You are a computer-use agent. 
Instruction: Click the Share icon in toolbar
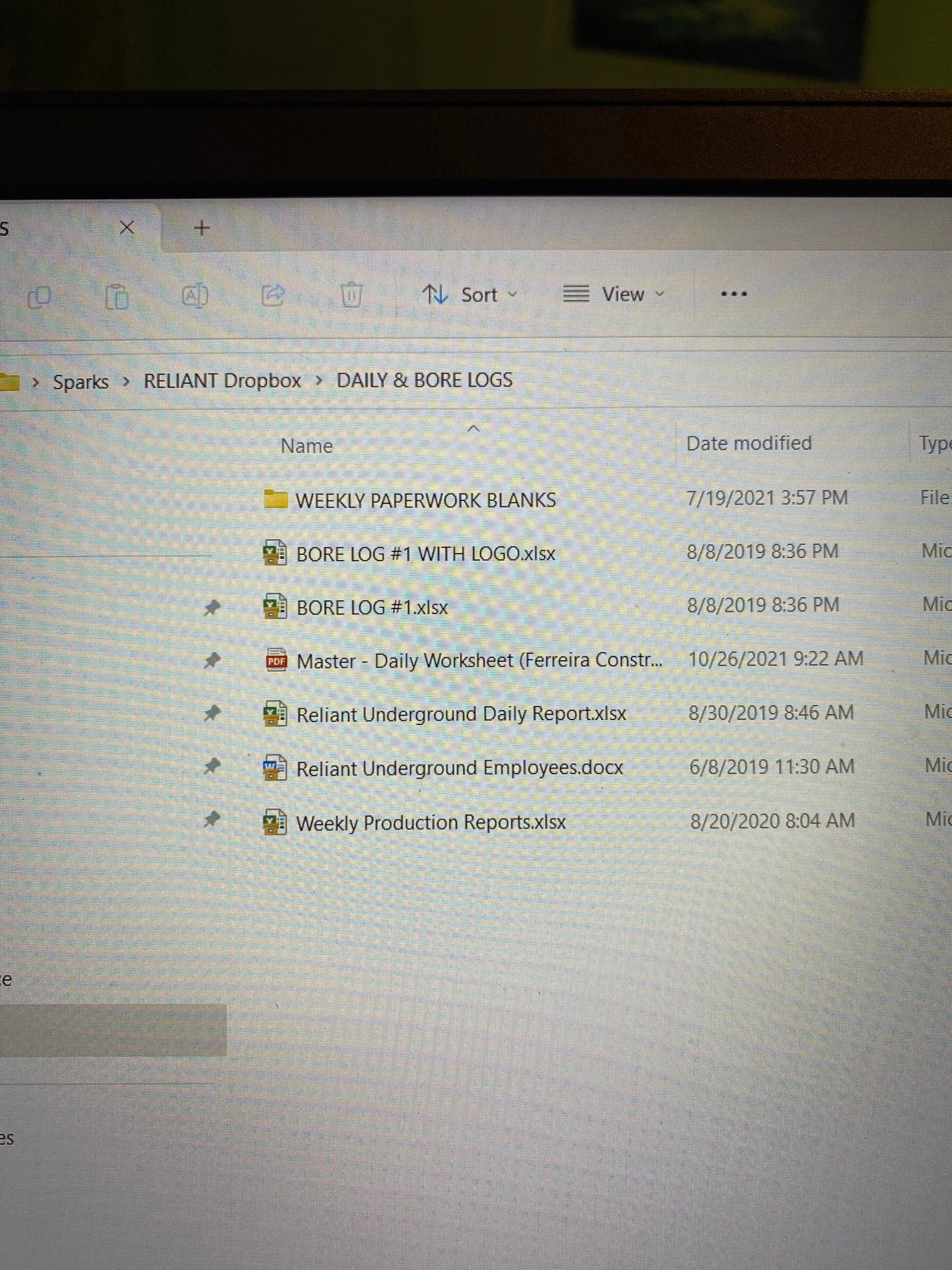tap(273, 295)
